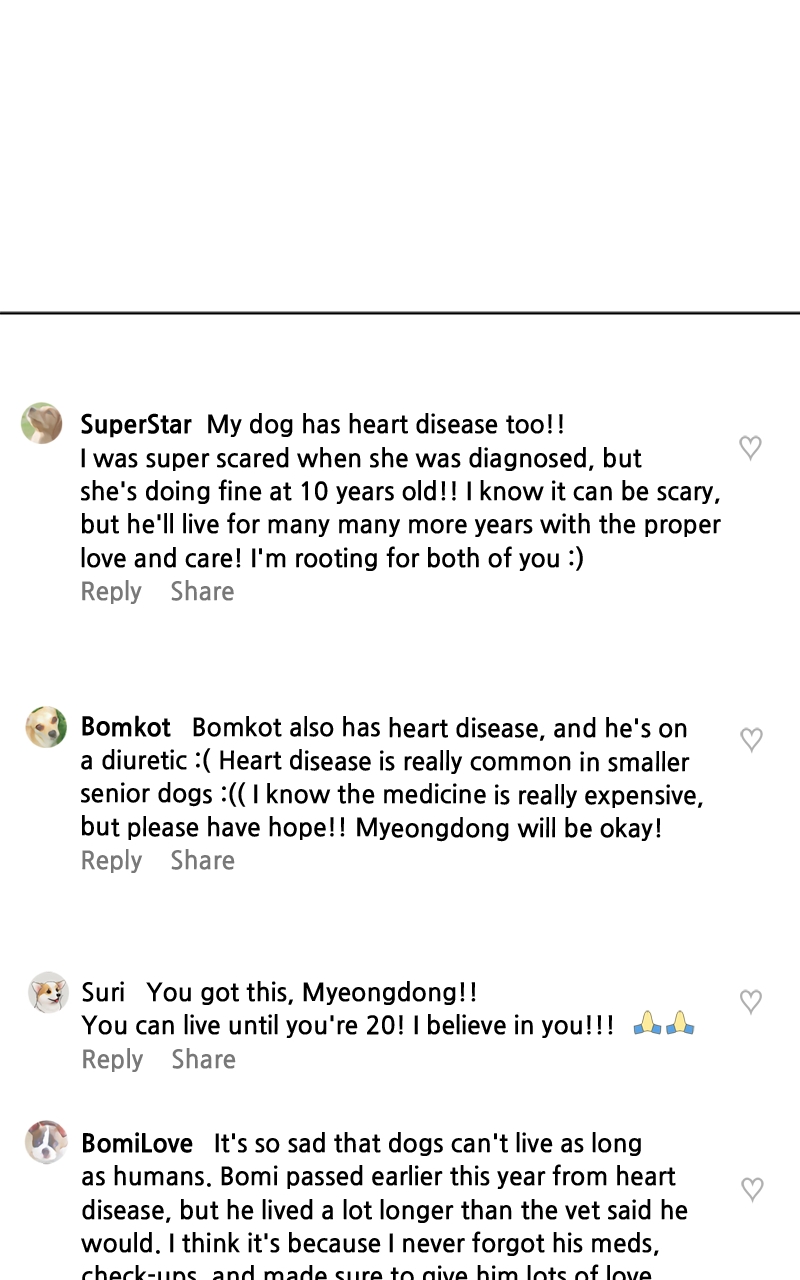The image size is (800, 1280).
Task: Reply to SuperStar's comment
Action: pyautogui.click(x=111, y=591)
